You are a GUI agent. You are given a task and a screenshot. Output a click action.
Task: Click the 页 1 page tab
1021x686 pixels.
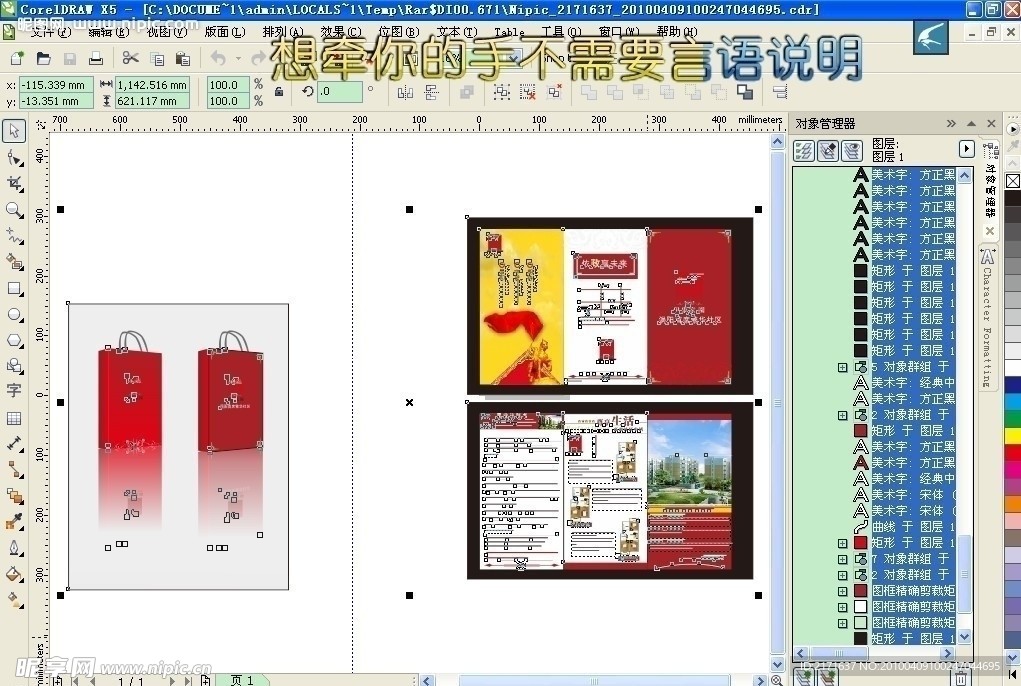[x=241, y=680]
